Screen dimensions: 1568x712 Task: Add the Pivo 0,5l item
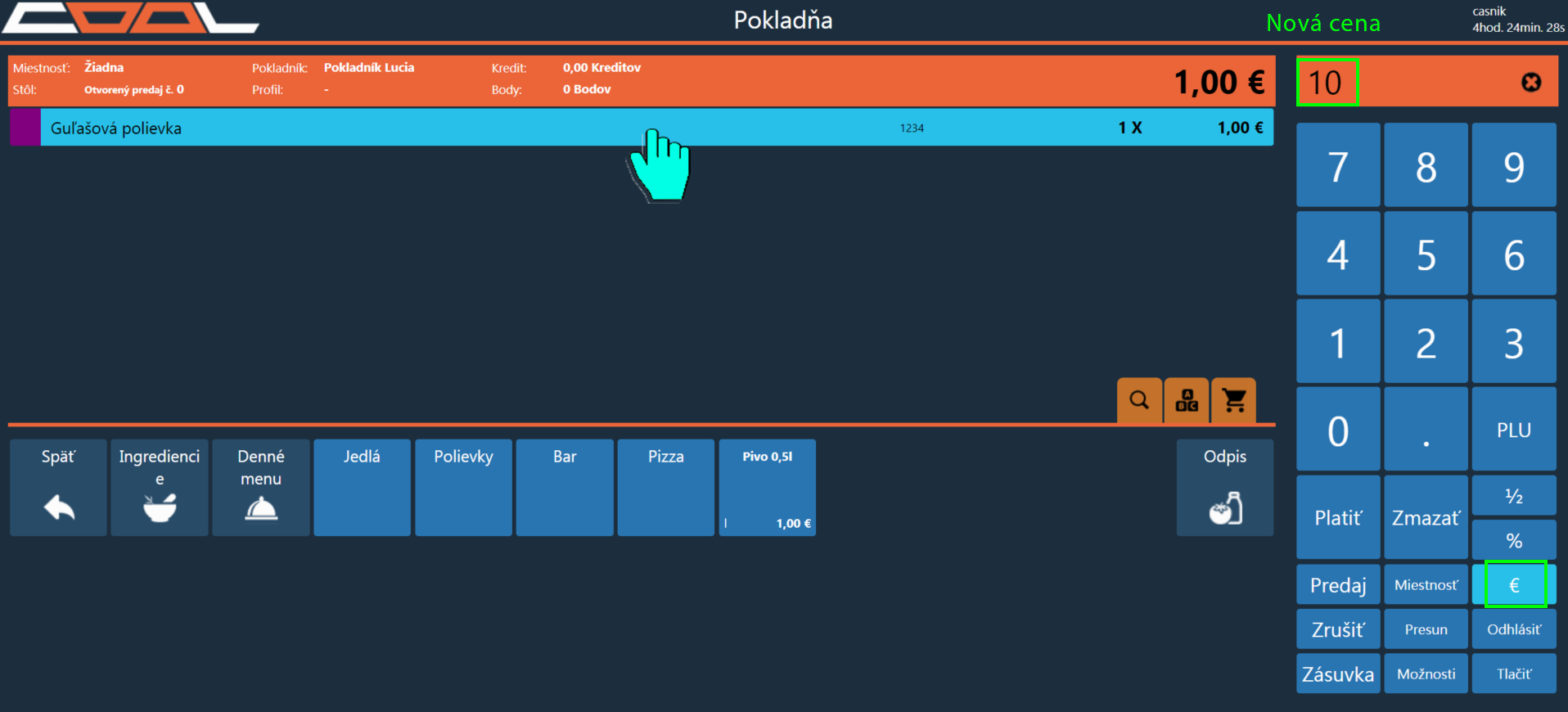[x=767, y=488]
